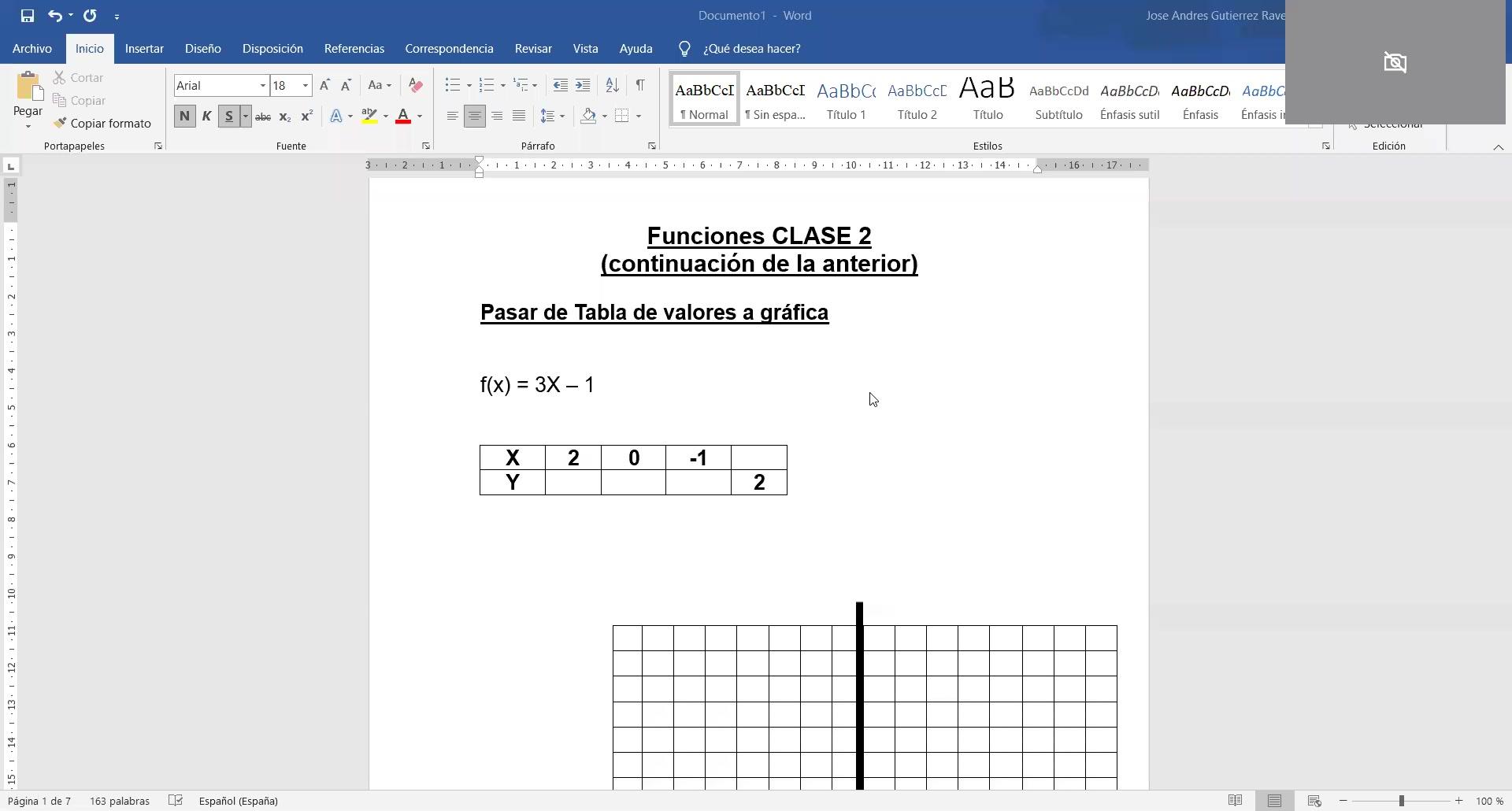Viewport: 1512px width, 811px height.
Task: Click the Pegar clipboard icon
Action: click(x=28, y=87)
